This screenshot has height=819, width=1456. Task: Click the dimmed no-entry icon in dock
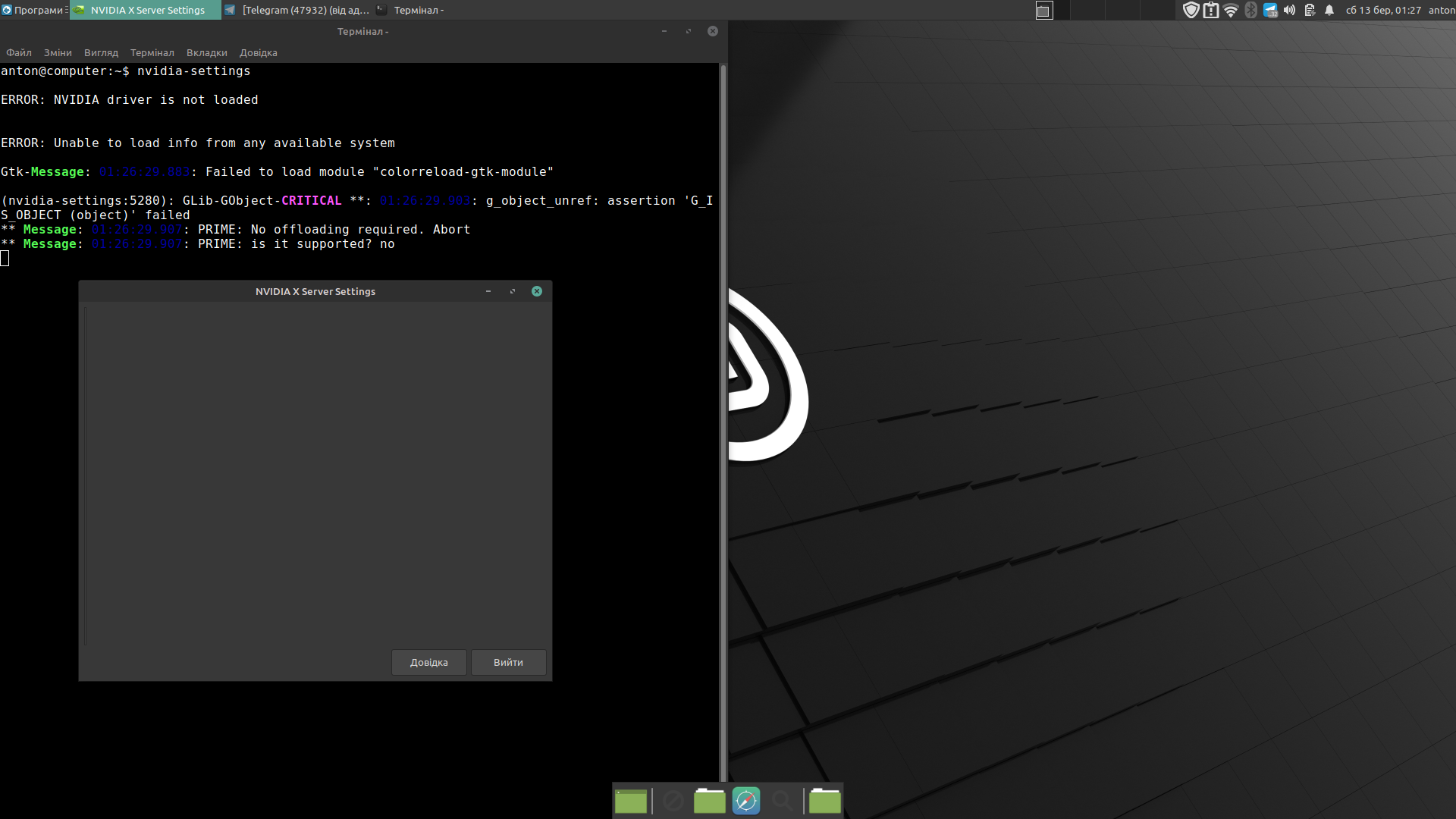673,801
